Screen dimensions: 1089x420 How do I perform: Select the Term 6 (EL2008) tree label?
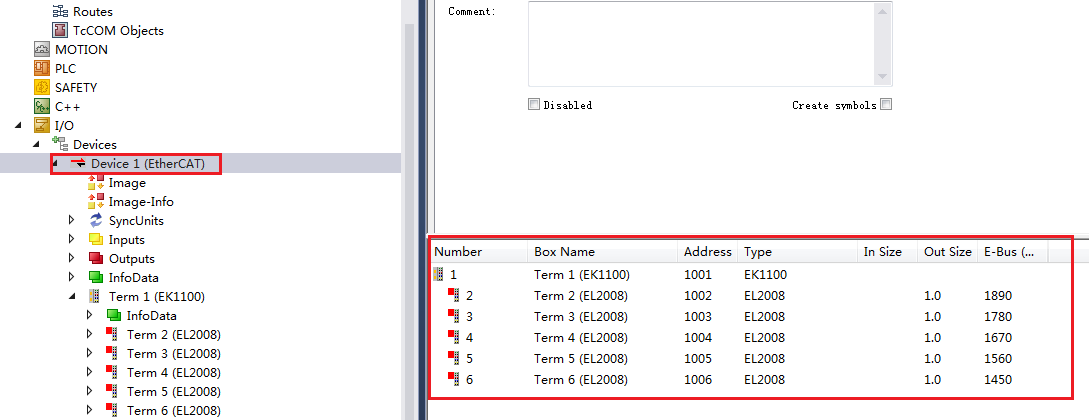[174, 410]
